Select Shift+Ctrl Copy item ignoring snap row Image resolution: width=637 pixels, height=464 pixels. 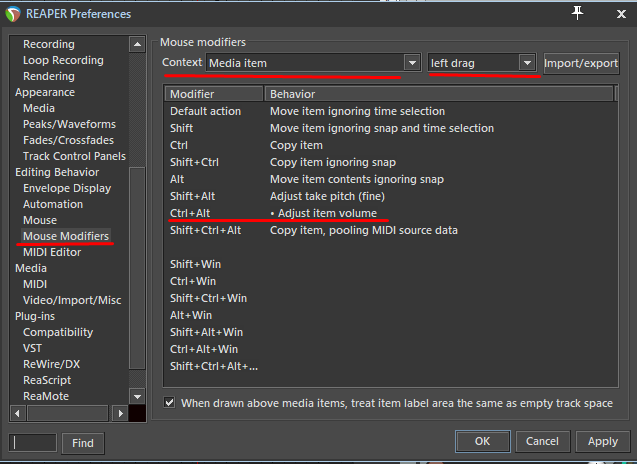click(390, 163)
